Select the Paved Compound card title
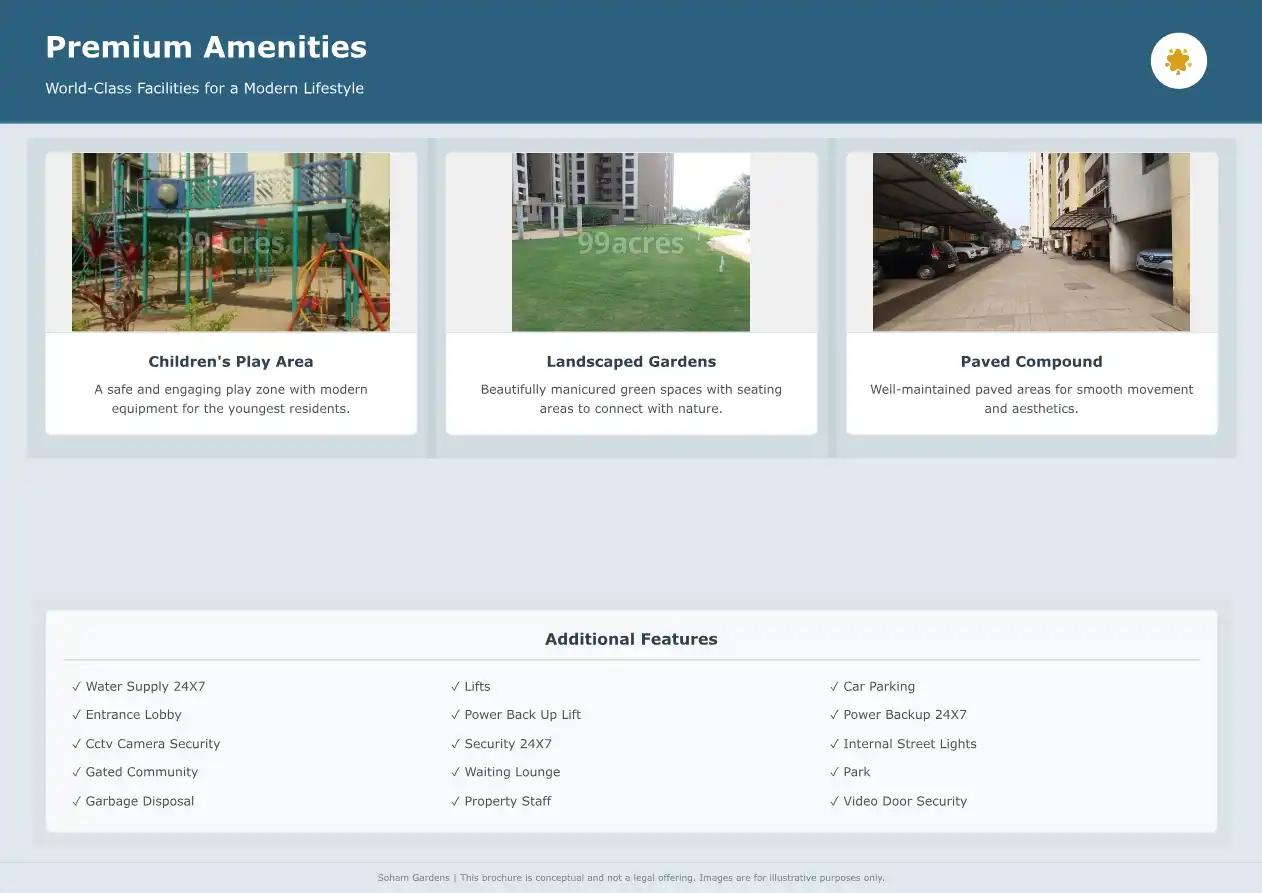This screenshot has height=893, width=1262. (x=1031, y=362)
